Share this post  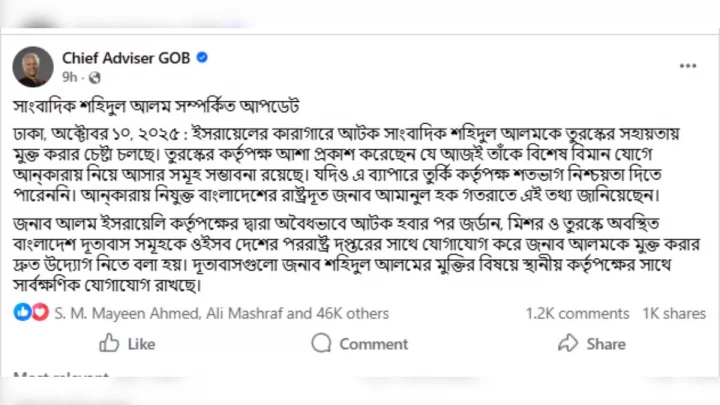(x=592, y=344)
